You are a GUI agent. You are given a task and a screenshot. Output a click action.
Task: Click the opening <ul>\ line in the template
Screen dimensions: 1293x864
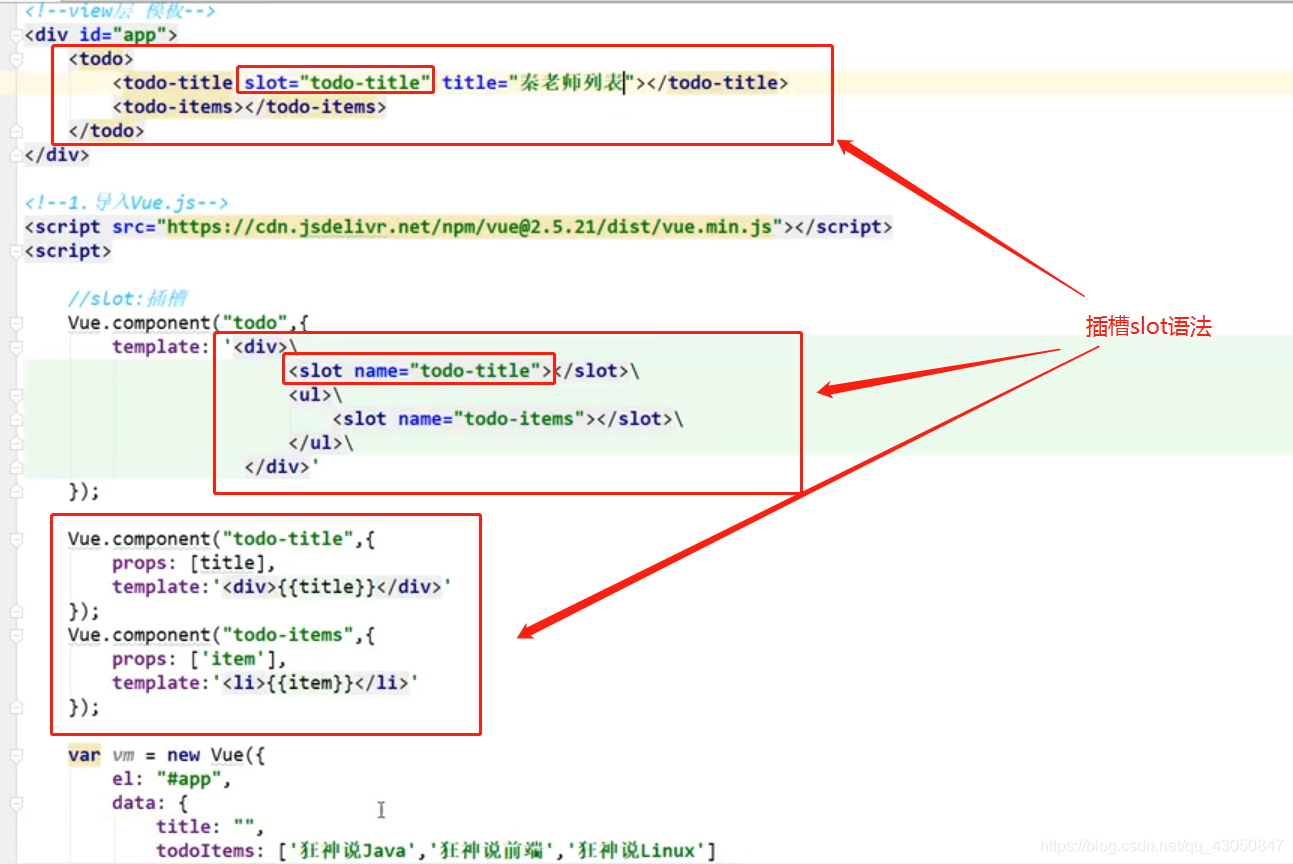(315, 395)
